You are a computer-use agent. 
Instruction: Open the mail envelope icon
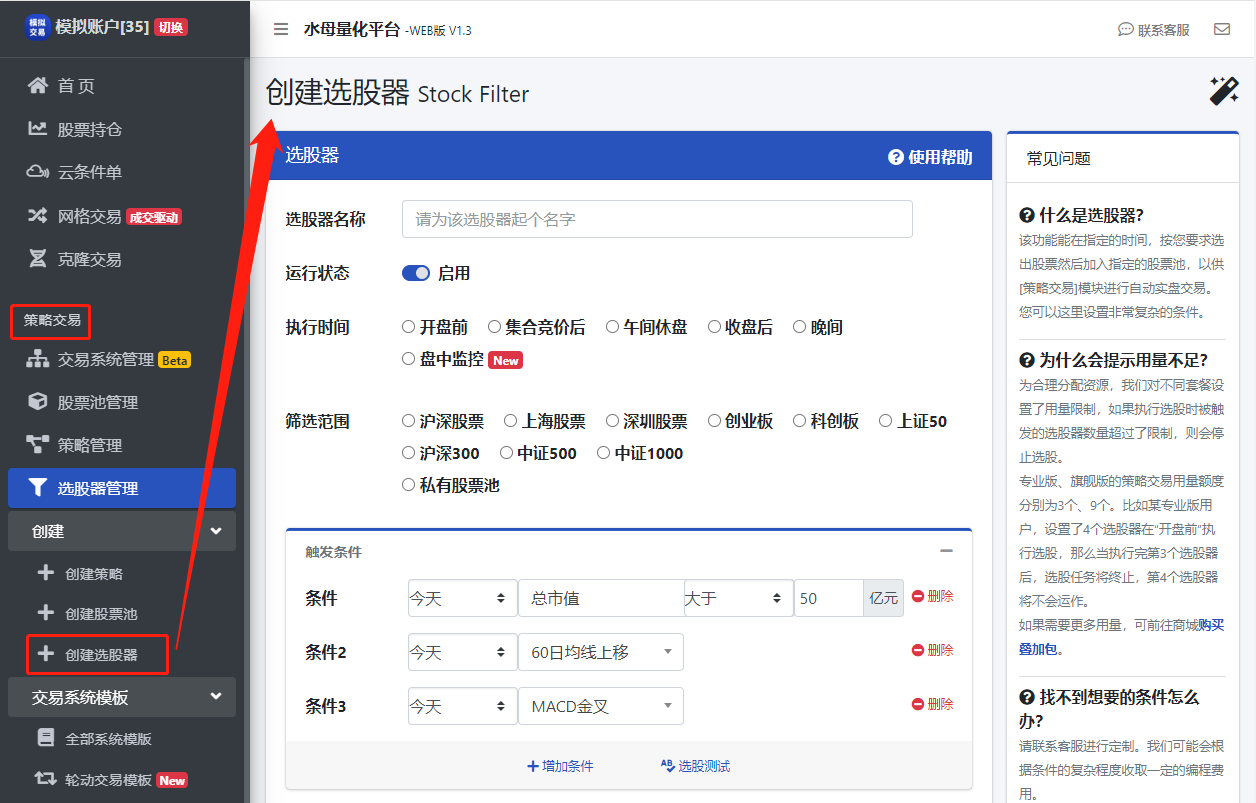(x=1222, y=29)
